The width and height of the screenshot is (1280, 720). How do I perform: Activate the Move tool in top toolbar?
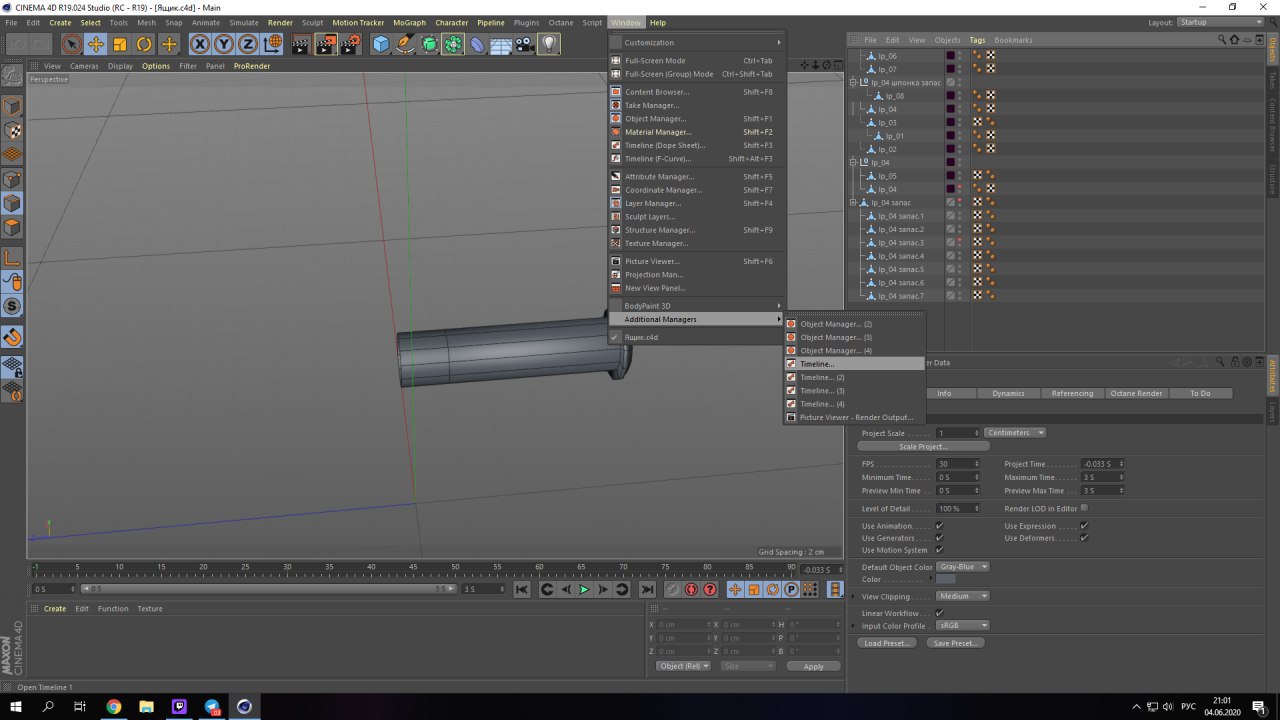[96, 44]
